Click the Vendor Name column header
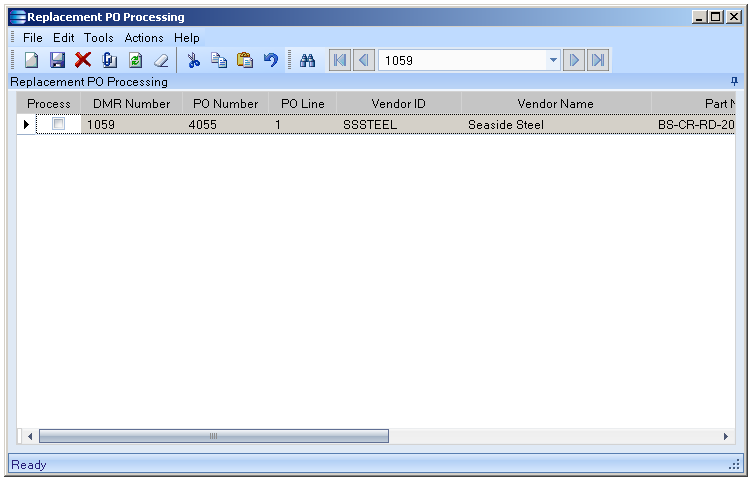 click(x=556, y=104)
